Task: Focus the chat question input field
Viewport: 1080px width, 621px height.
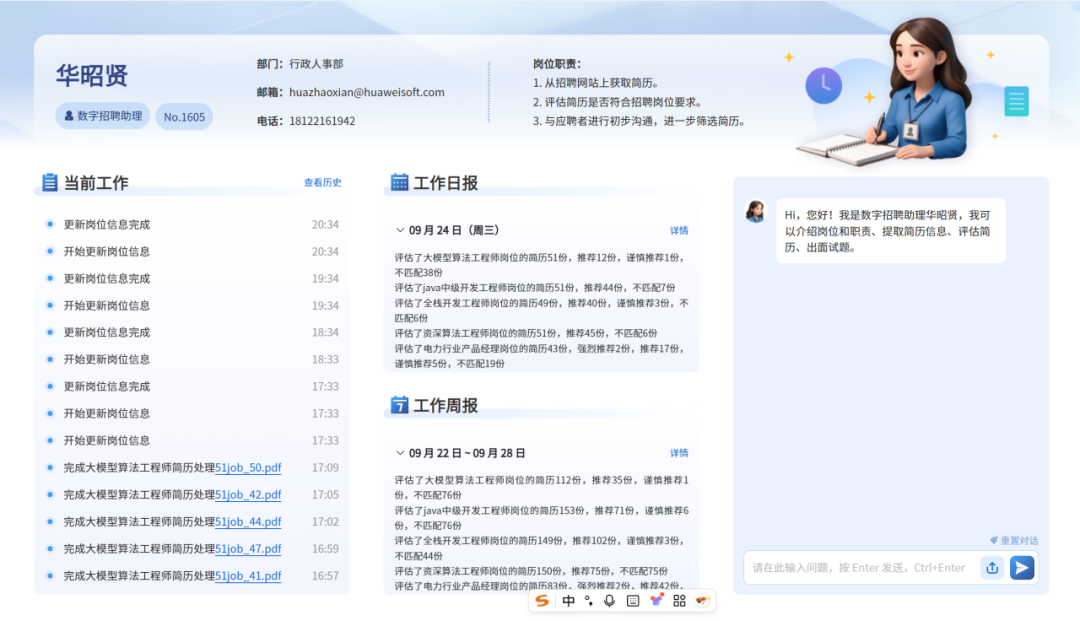Action: pyautogui.click(x=861, y=567)
